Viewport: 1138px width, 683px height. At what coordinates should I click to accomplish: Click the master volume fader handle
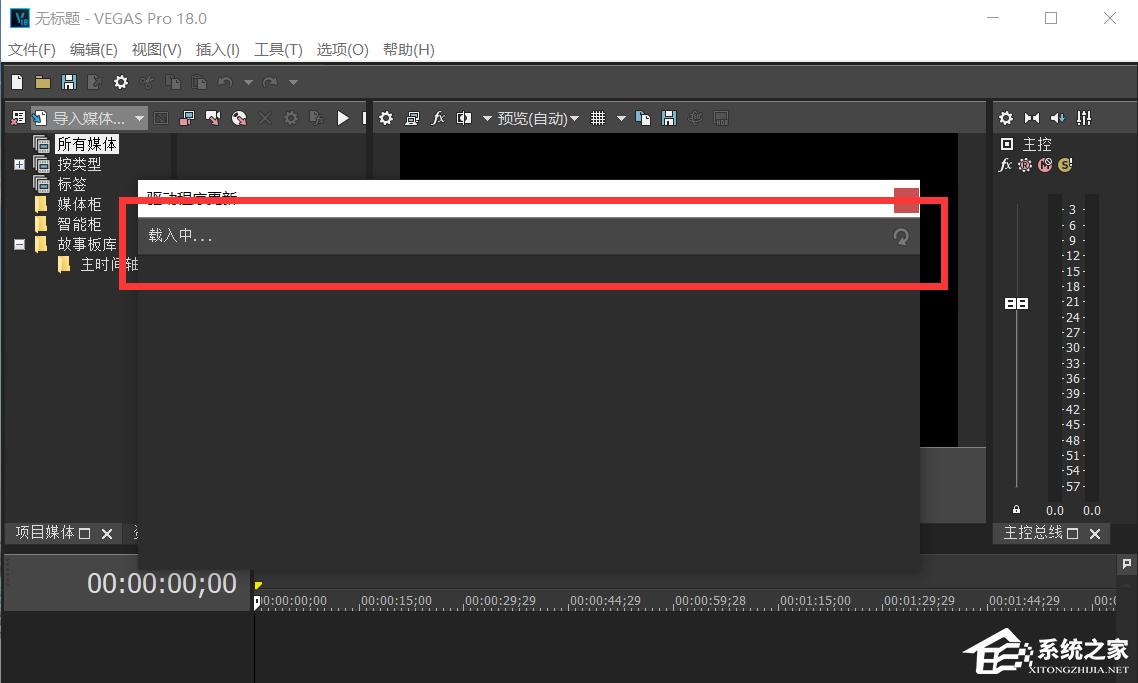(1016, 303)
